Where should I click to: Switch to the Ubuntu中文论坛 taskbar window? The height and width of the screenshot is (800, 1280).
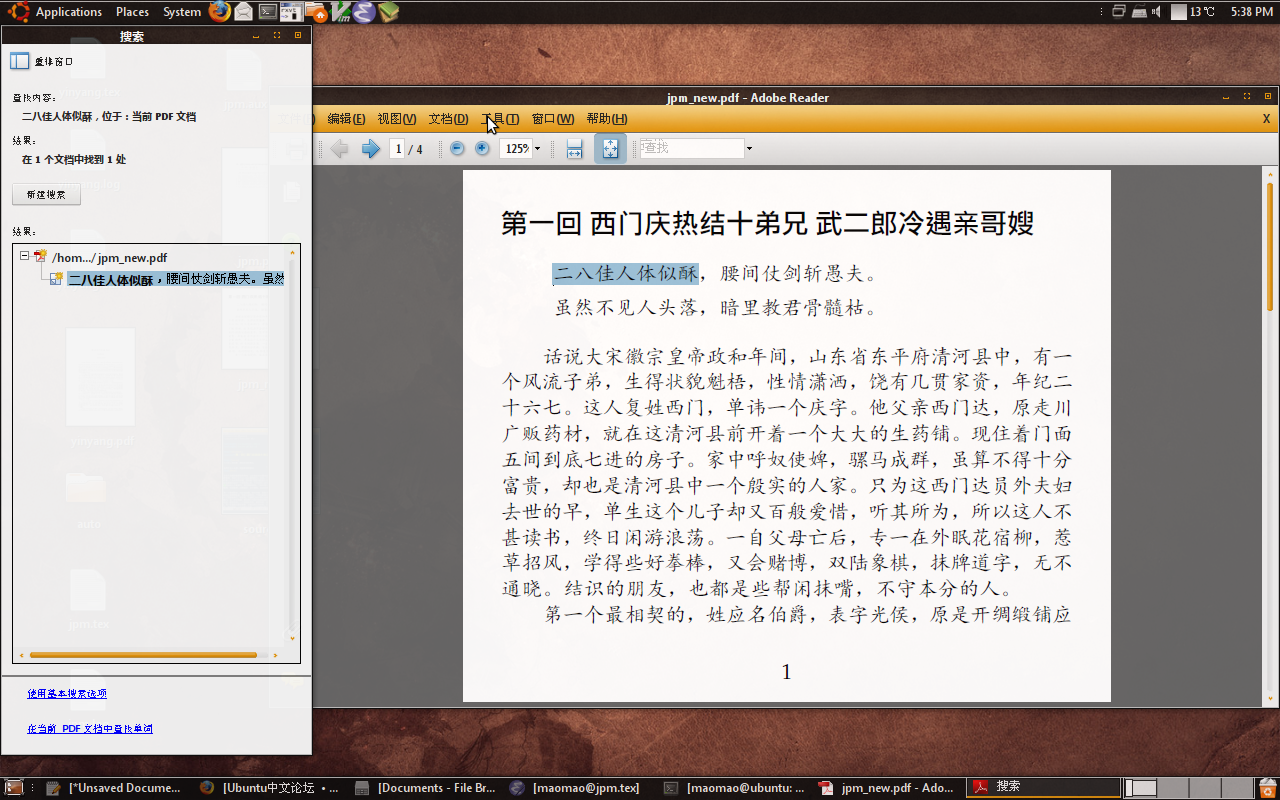270,788
